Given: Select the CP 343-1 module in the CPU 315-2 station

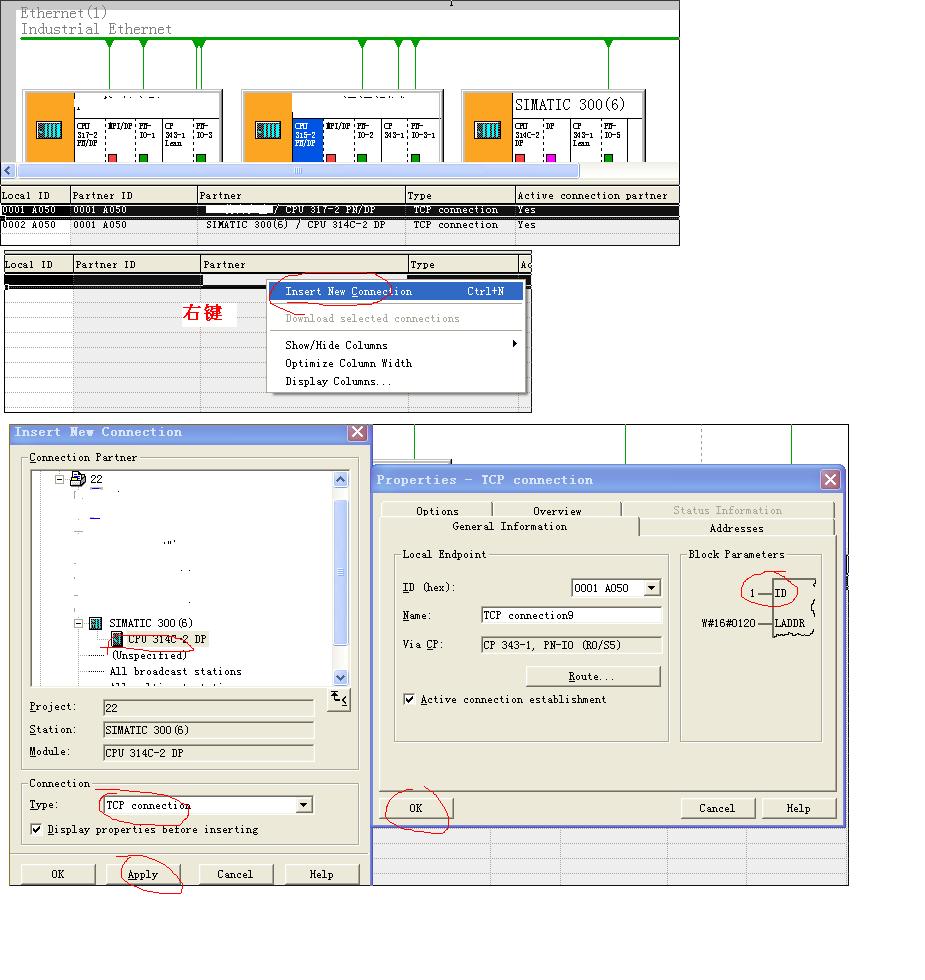Looking at the screenshot, I should tap(394, 140).
